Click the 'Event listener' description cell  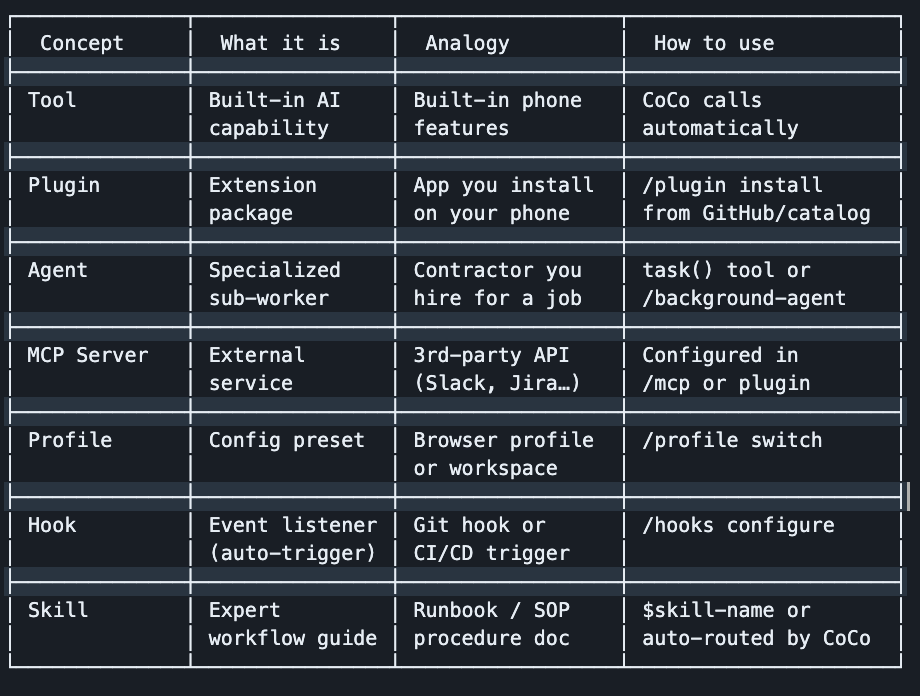[293, 539]
